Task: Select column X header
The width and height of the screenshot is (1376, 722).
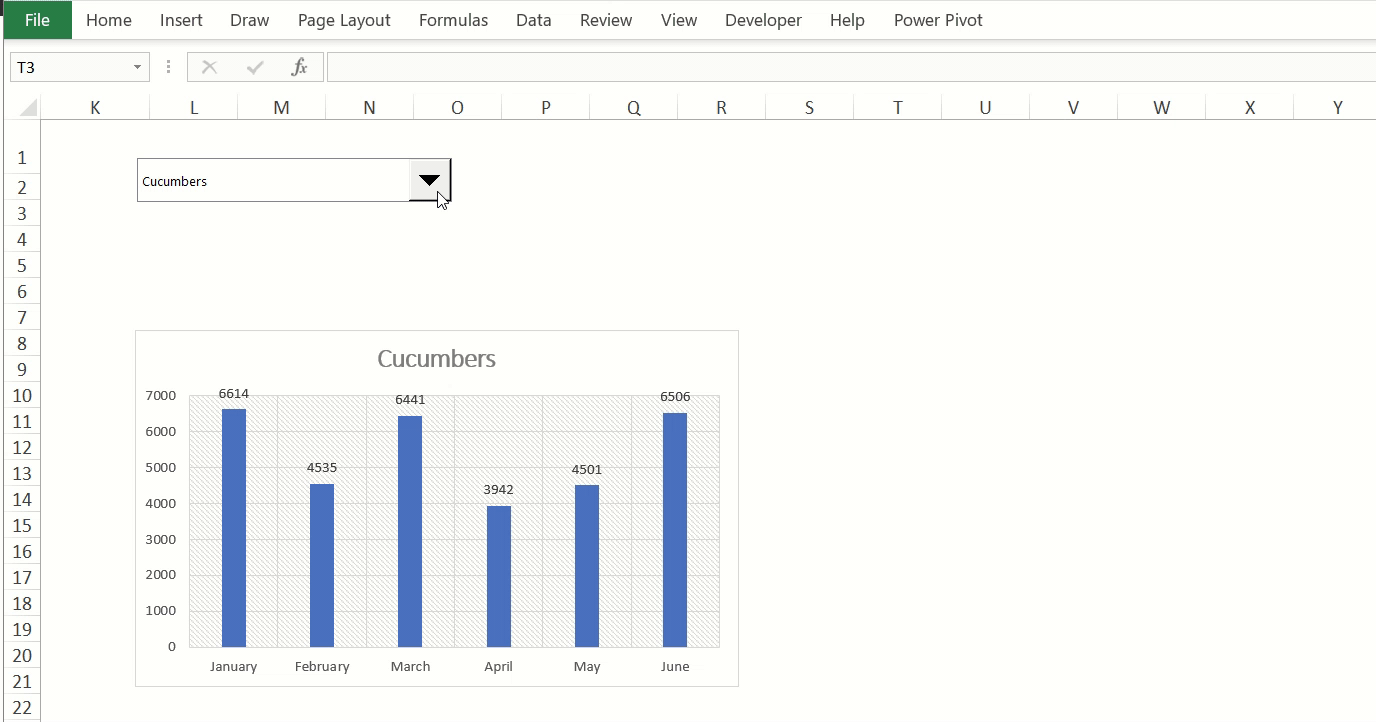Action: click(1249, 107)
